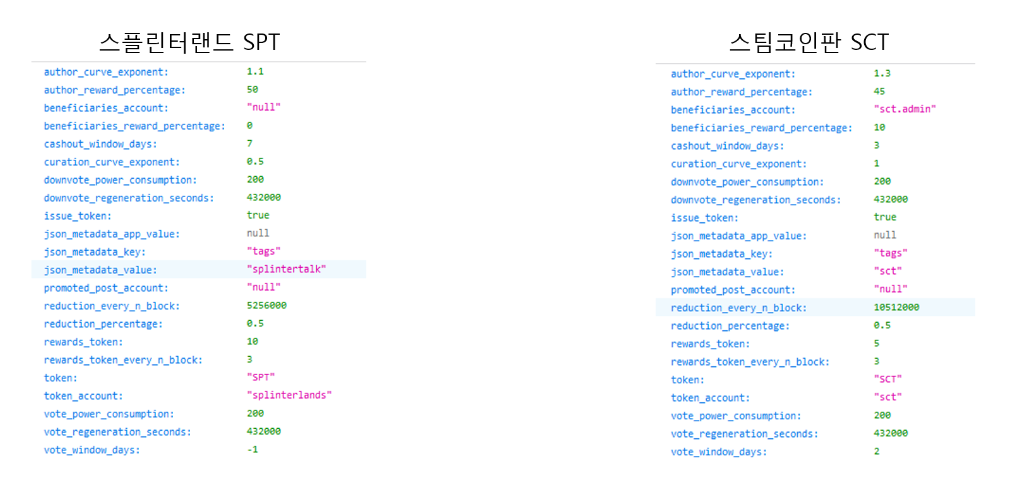The width and height of the screenshot is (1010, 494).
Task: Click SCT reduction_every_n_block value 10512000
Action: [x=897, y=308]
